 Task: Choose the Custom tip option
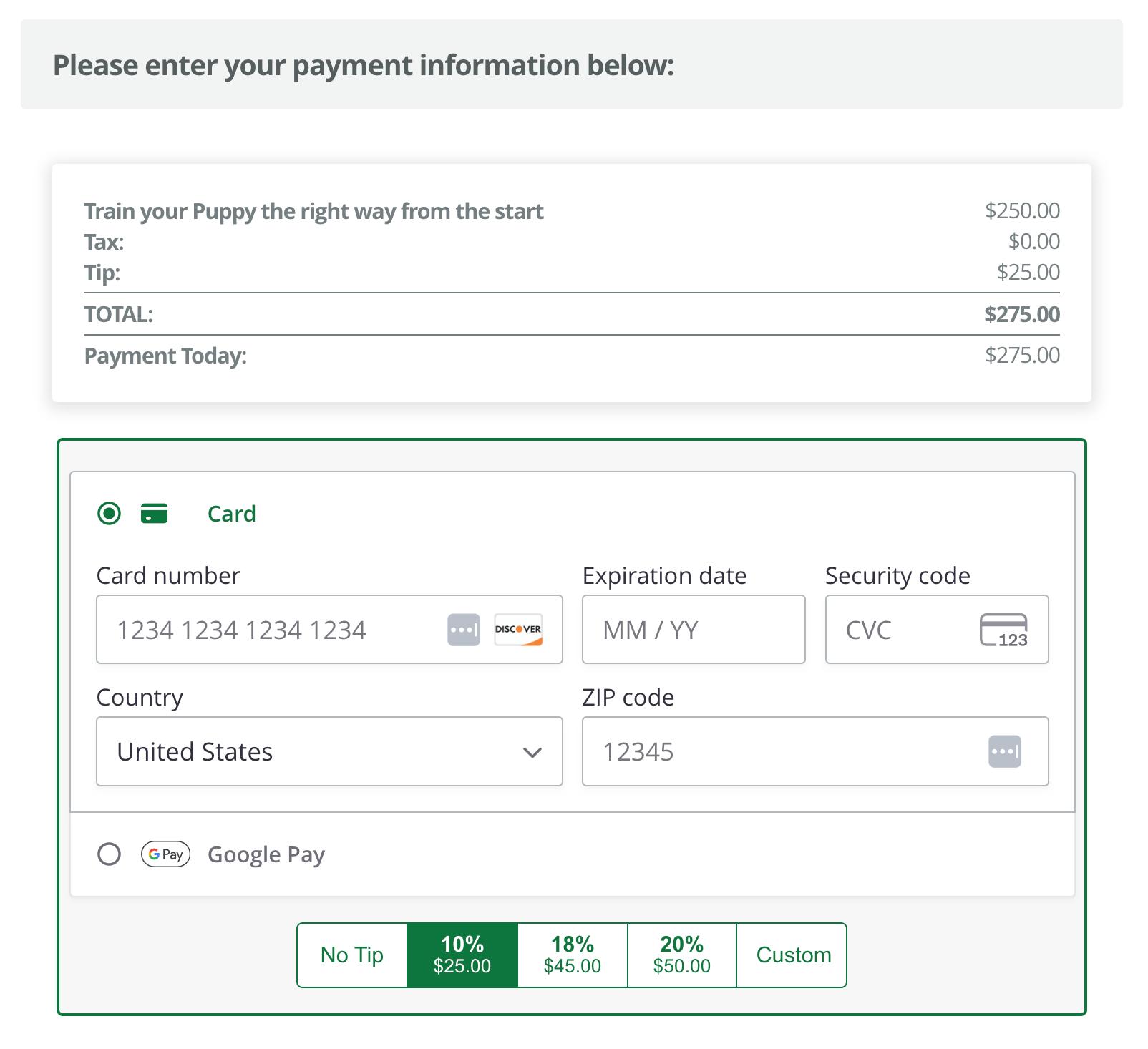(x=793, y=955)
